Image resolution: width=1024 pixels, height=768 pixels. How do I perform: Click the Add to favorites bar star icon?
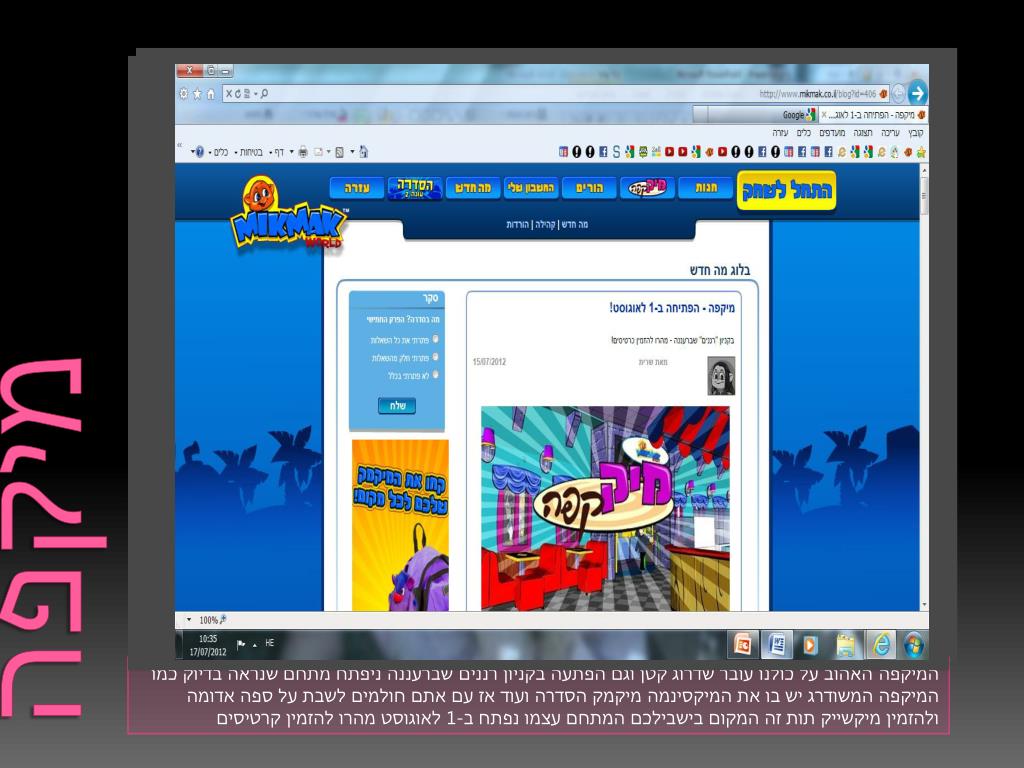[921, 152]
